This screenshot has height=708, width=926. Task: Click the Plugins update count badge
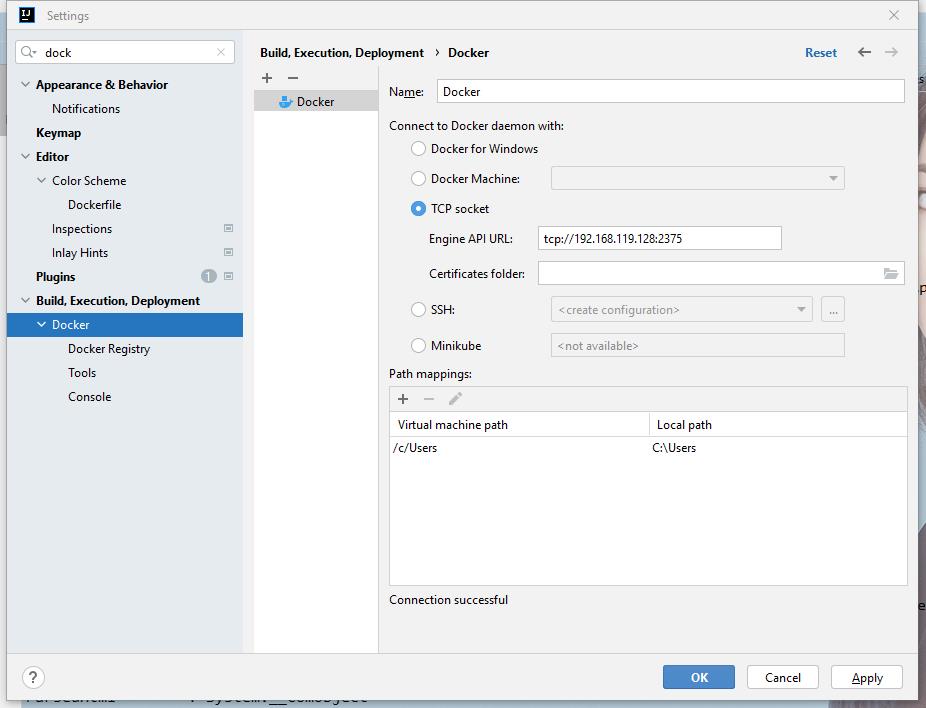point(208,276)
